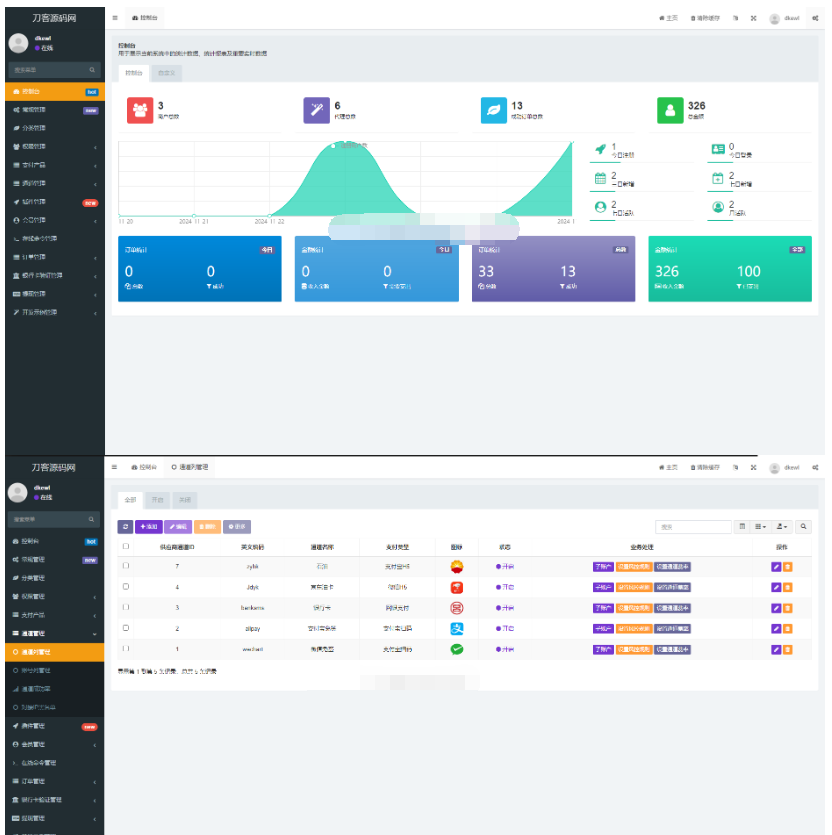Viewport: 832px width, 835px height.
Task: Select the 全部 filter tab above the channel table
Action: (x=130, y=499)
